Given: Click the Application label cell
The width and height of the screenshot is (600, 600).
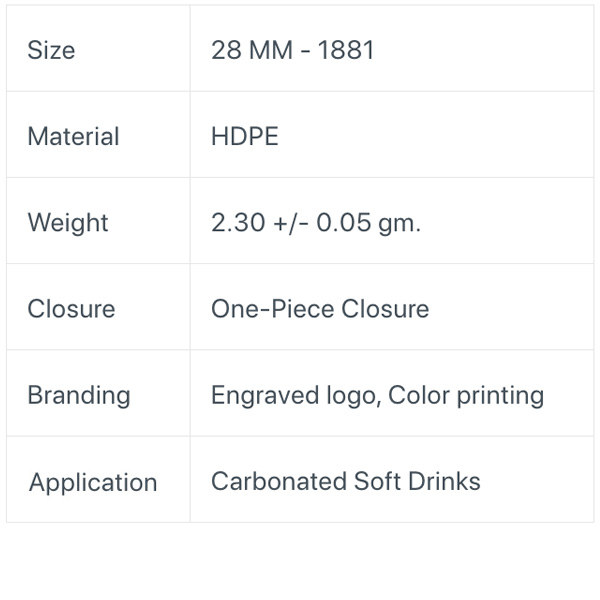Looking at the screenshot, I should tap(98, 479).
